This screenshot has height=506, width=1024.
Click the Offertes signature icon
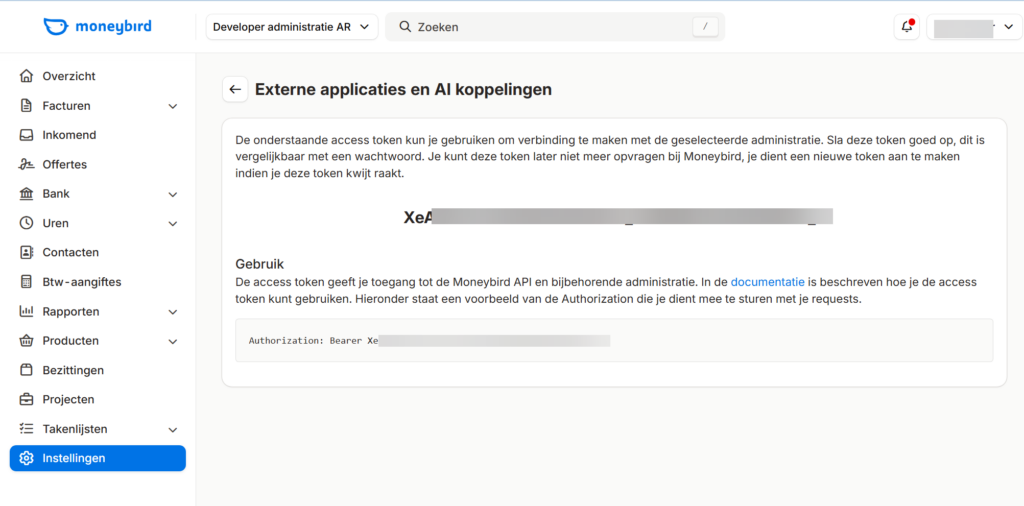click(26, 165)
